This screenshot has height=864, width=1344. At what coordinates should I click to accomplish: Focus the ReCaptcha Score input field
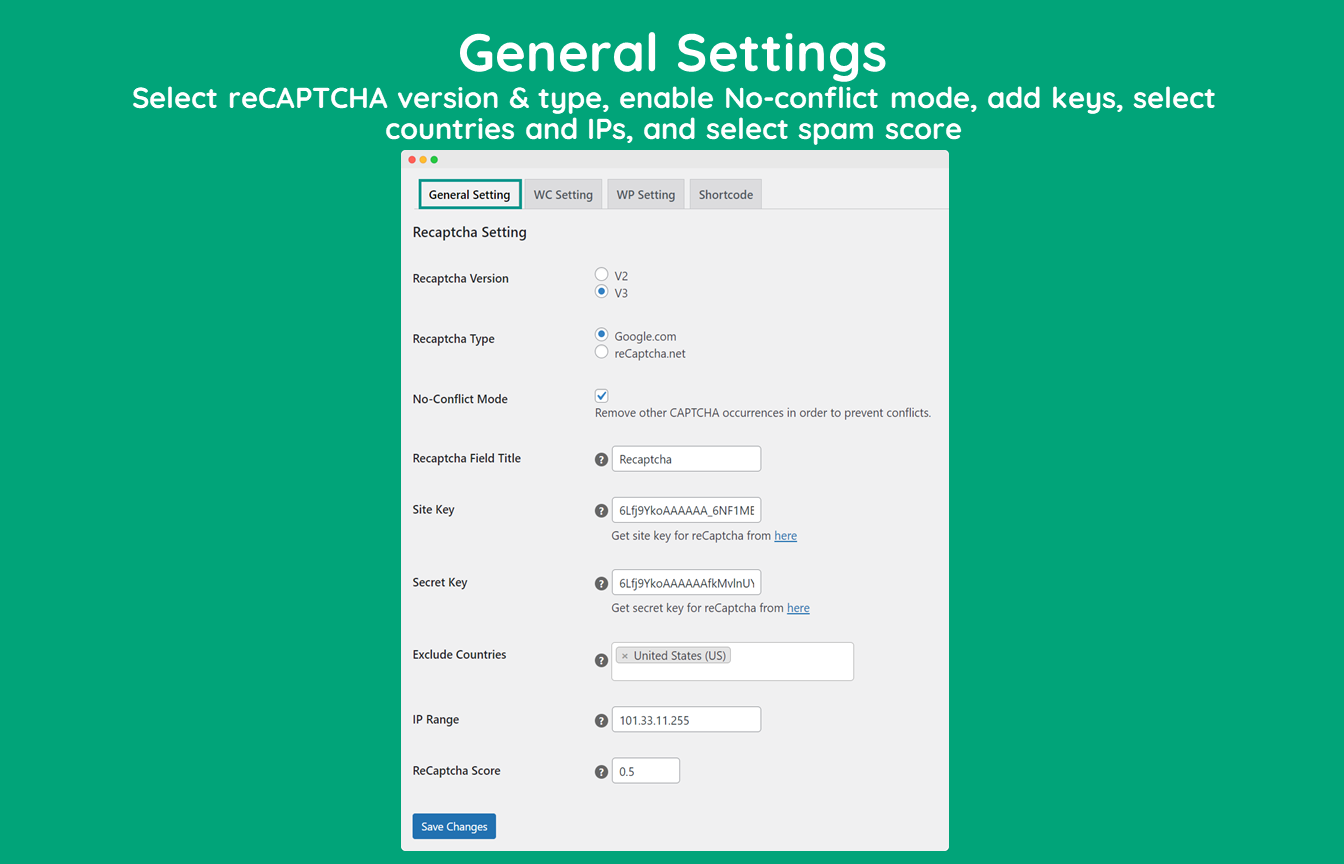click(x=646, y=771)
